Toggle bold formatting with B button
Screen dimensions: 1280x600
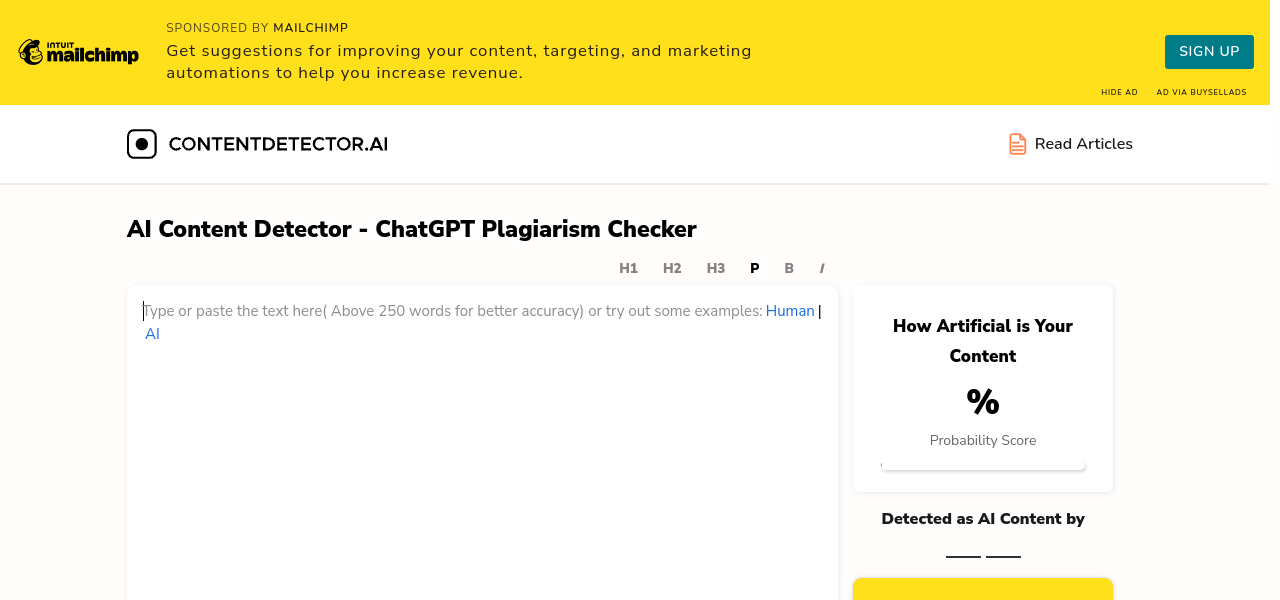point(789,268)
